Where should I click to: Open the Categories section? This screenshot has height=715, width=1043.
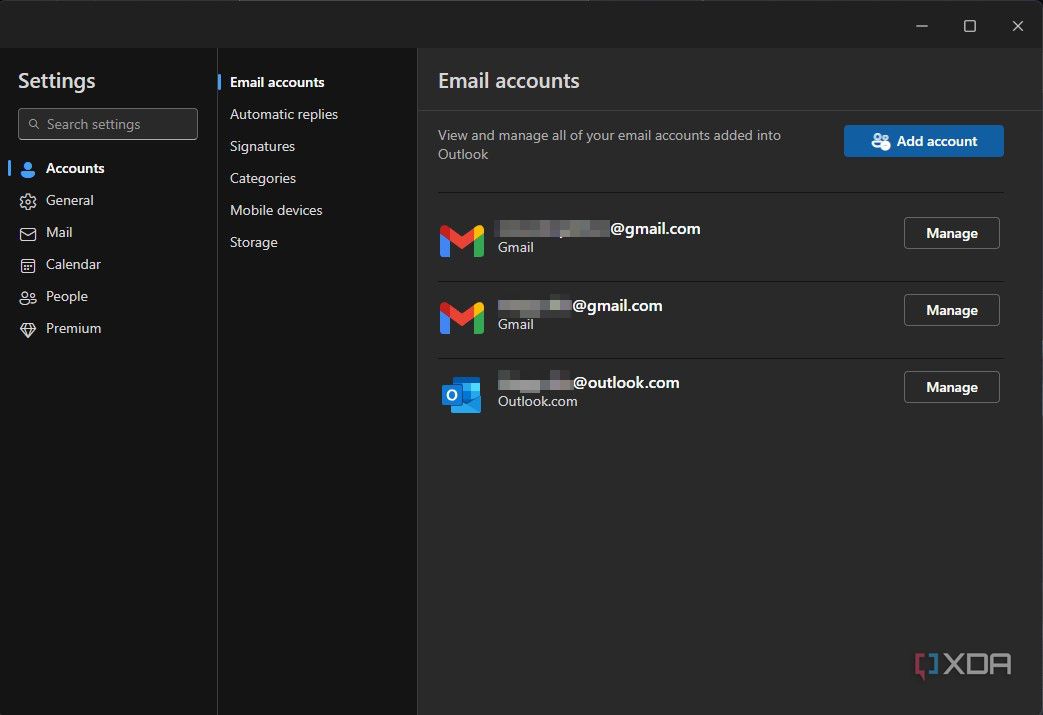pos(263,178)
